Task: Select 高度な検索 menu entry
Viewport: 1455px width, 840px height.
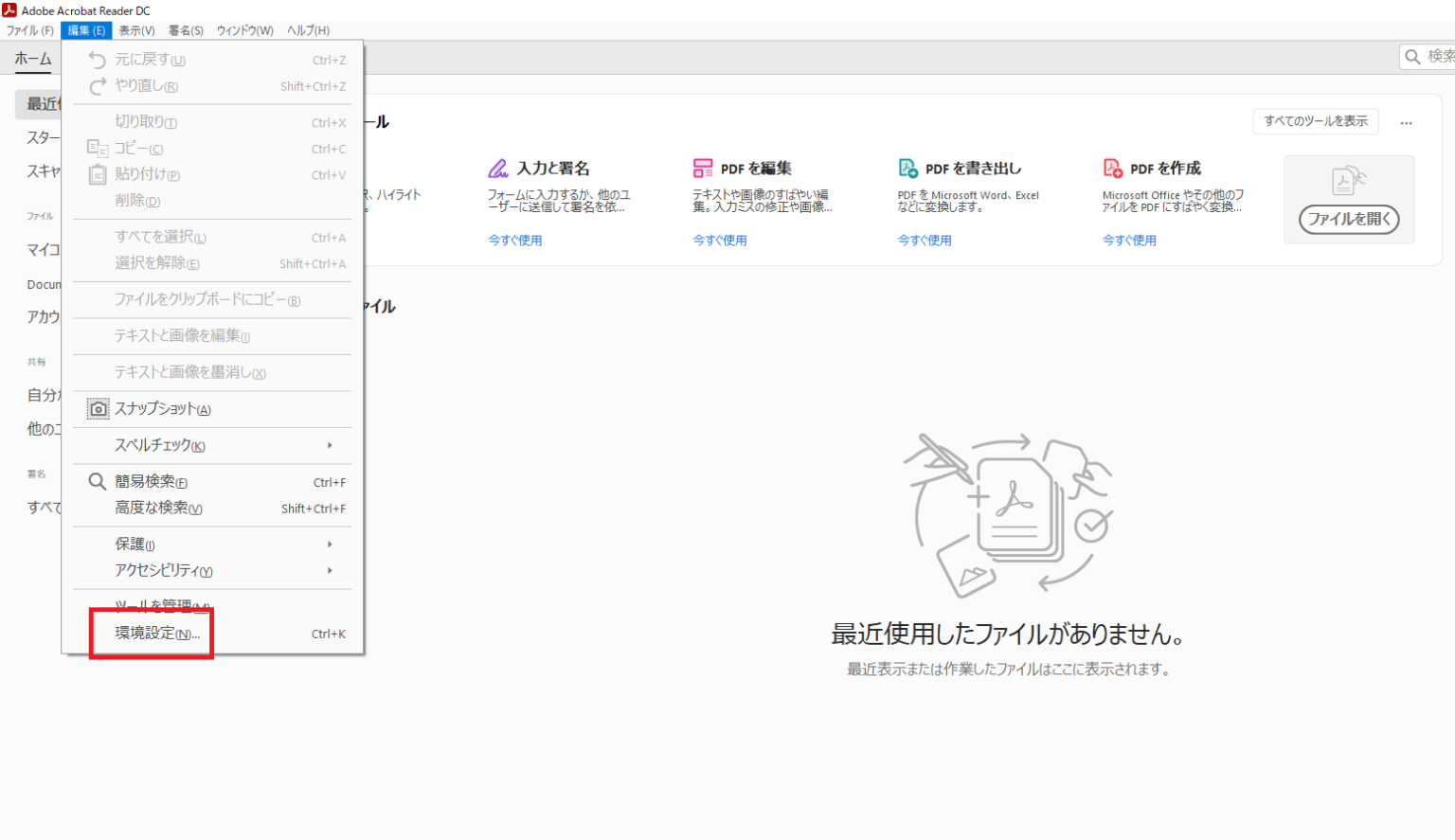Action: 158,509
